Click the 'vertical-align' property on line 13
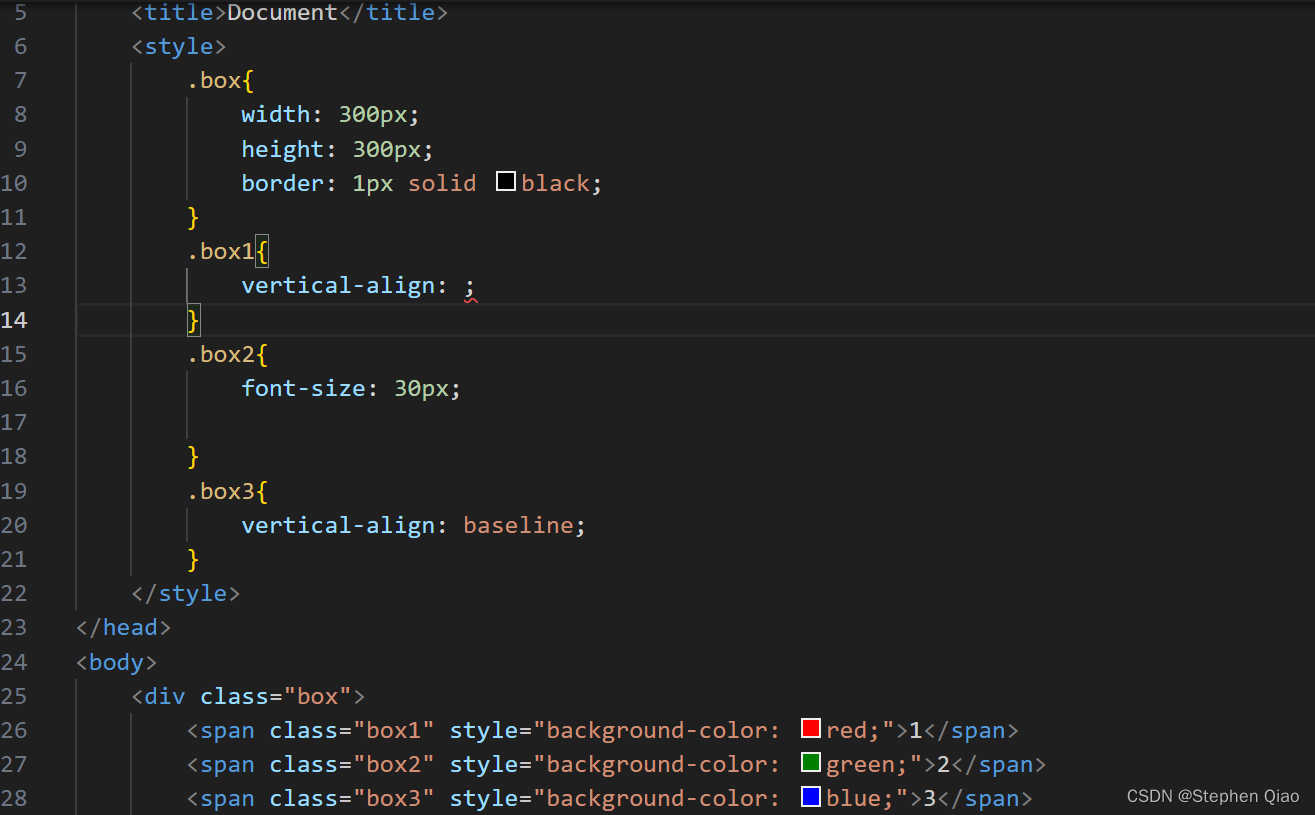The height and width of the screenshot is (815, 1315). click(338, 286)
